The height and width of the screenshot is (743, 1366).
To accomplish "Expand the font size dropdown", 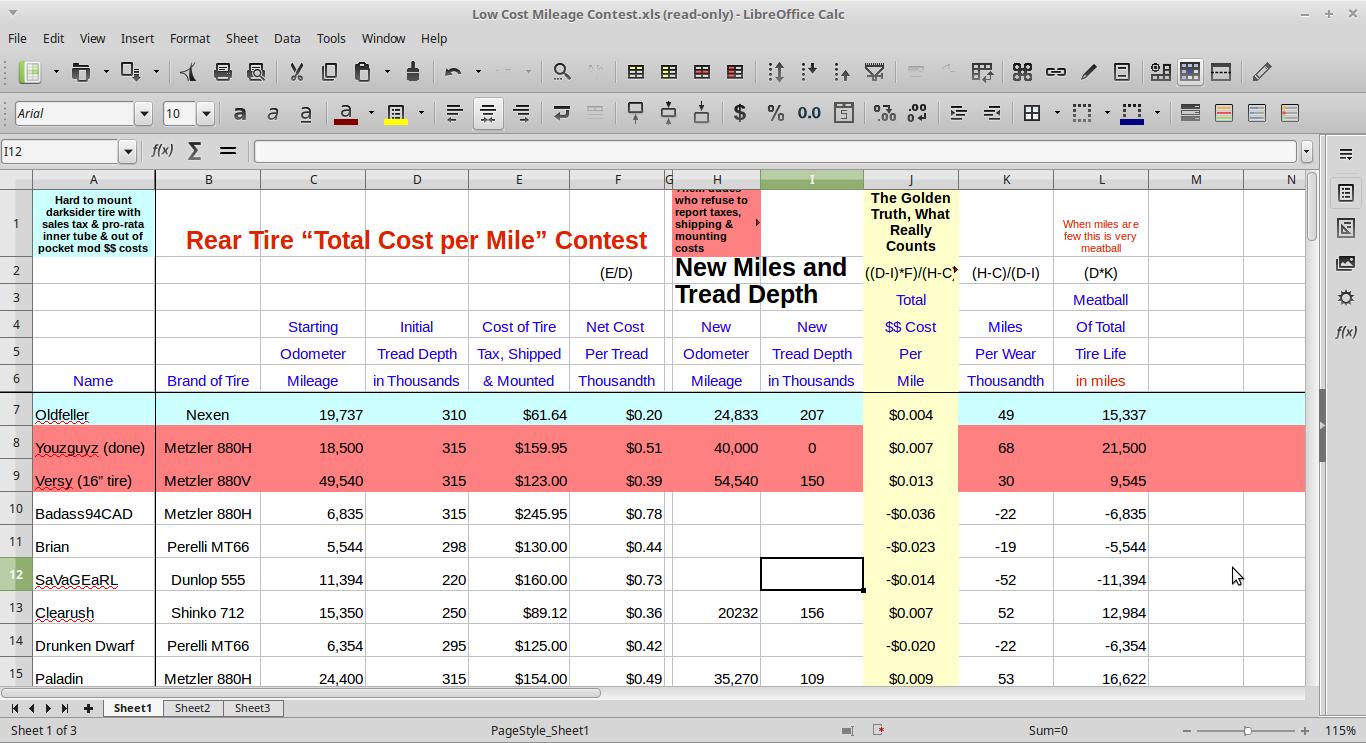I will (206, 113).
